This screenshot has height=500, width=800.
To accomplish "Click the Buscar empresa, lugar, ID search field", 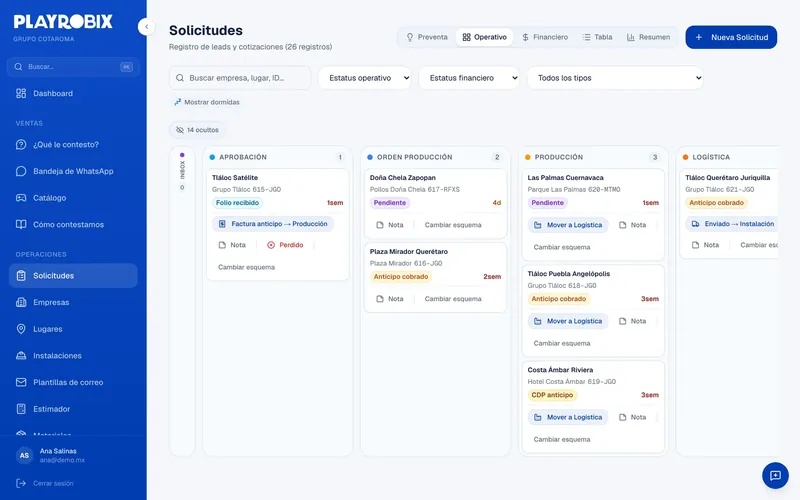I will (240, 78).
